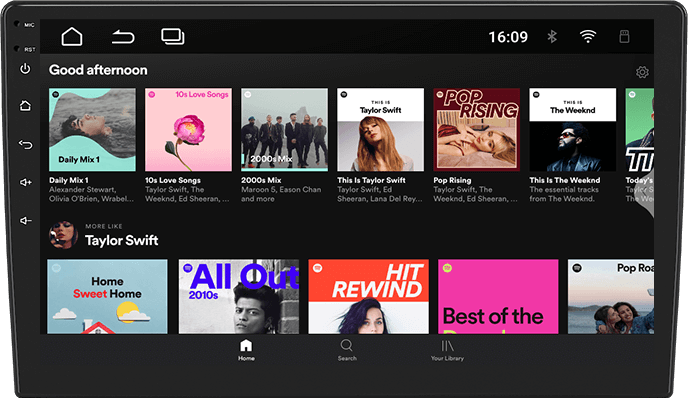This screenshot has height=398, width=688.
Task: Open the cut-off Today's playlist cover
Action: point(640,129)
